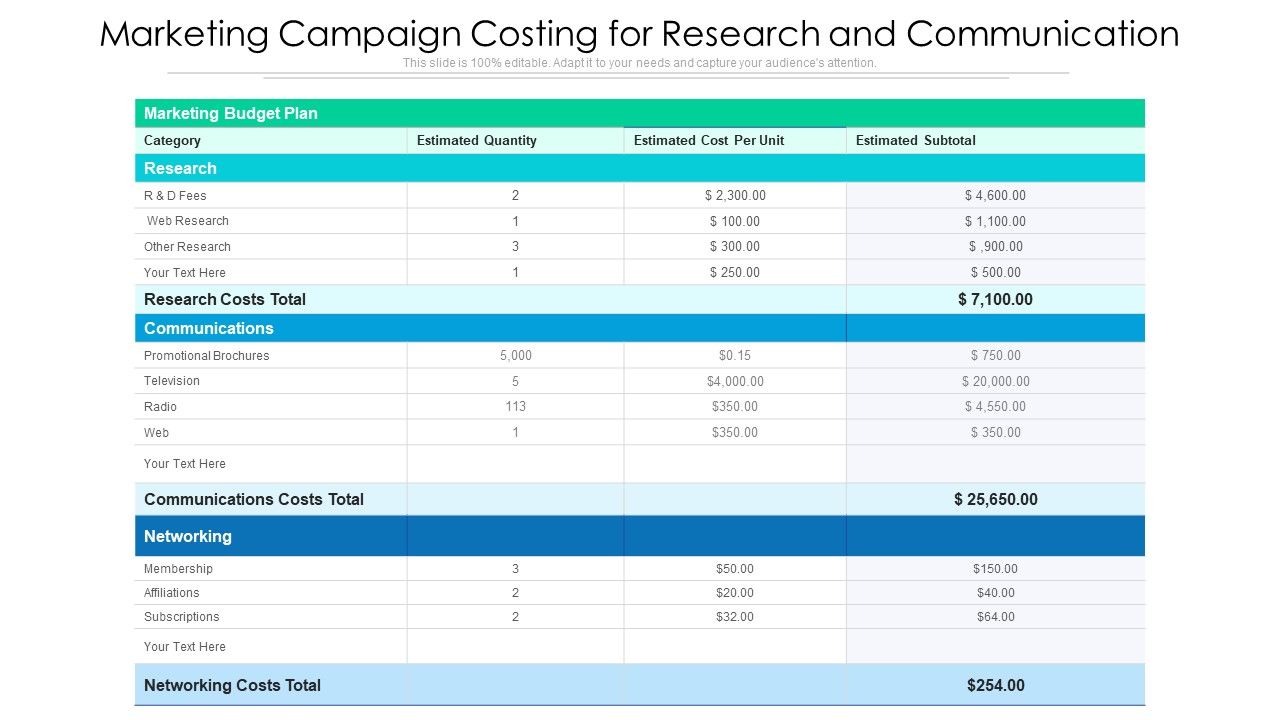The image size is (1280, 720).
Task: Select the $ 1,100.00 subtotal cell
Action: (x=995, y=222)
